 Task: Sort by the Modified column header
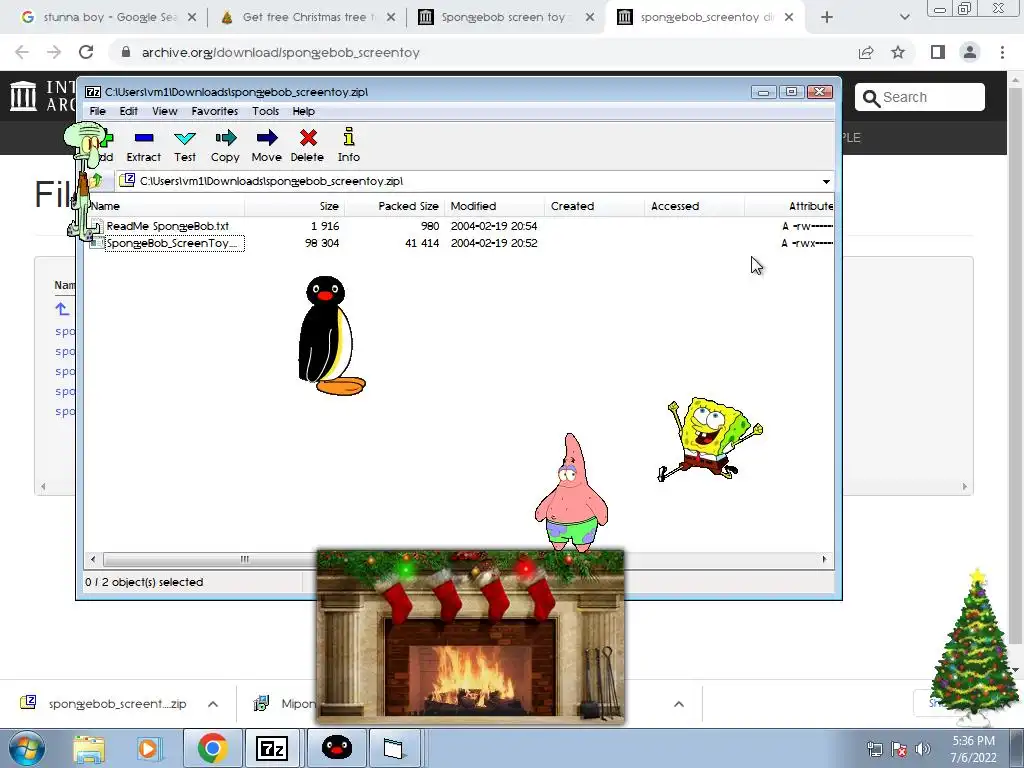[x=494, y=206]
